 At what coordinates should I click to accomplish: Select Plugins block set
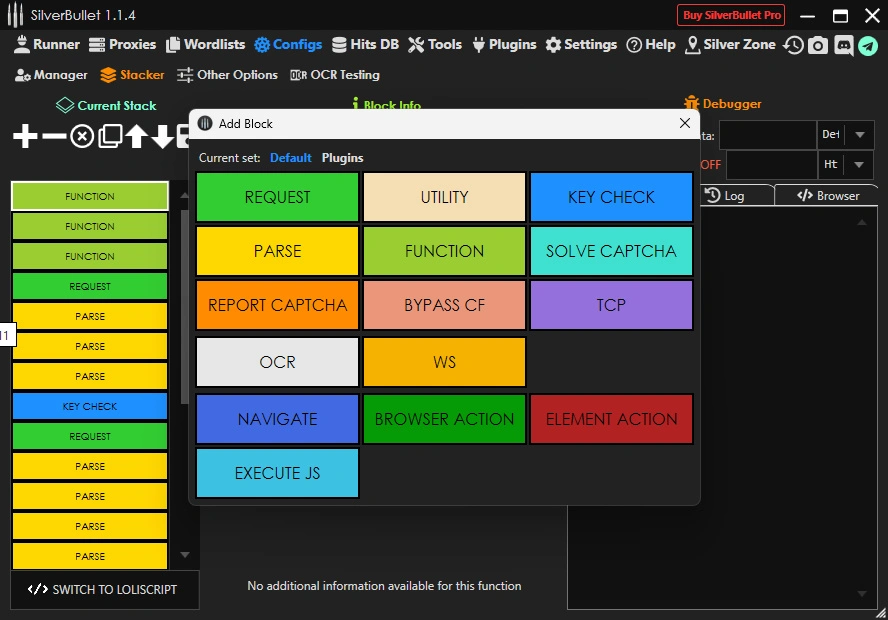[x=343, y=158]
